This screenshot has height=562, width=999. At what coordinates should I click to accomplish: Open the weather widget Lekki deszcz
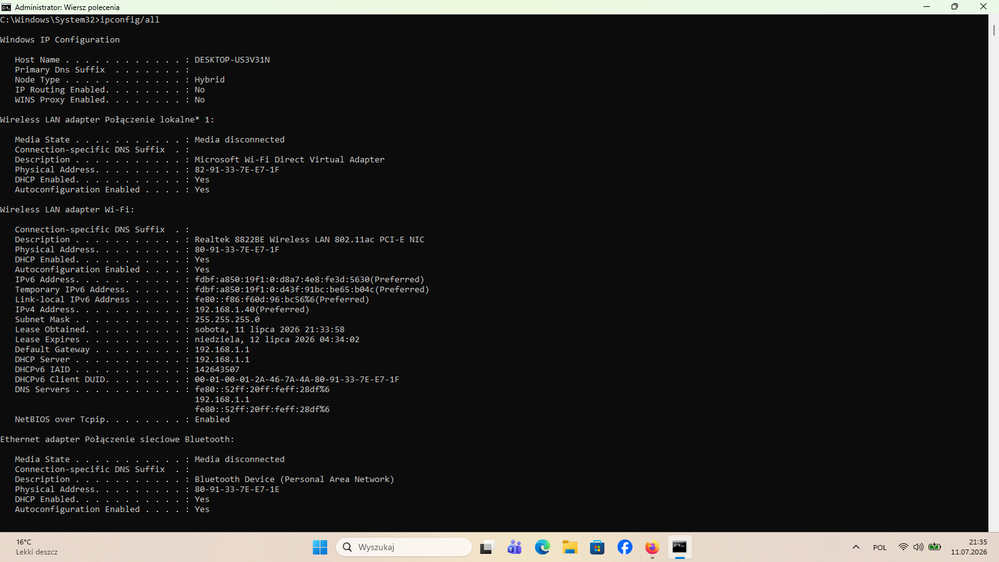(x=36, y=547)
